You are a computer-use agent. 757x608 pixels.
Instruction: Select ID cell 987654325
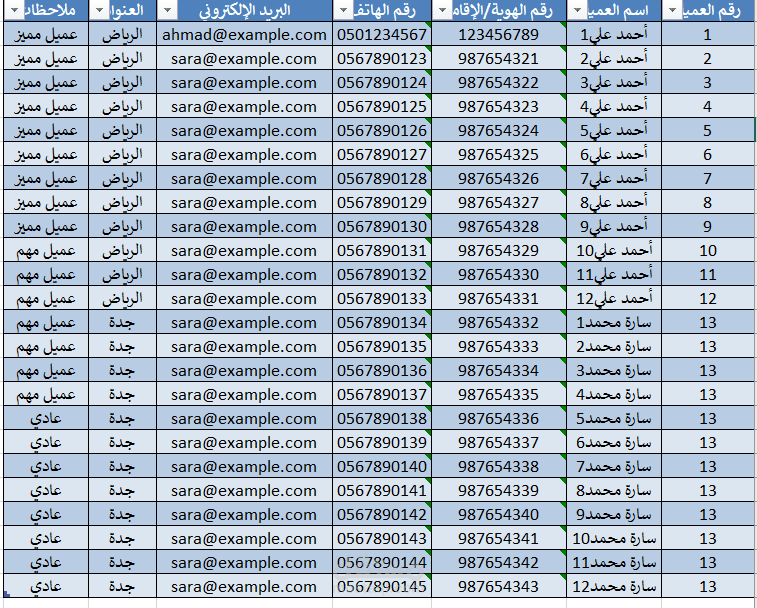[499, 155]
